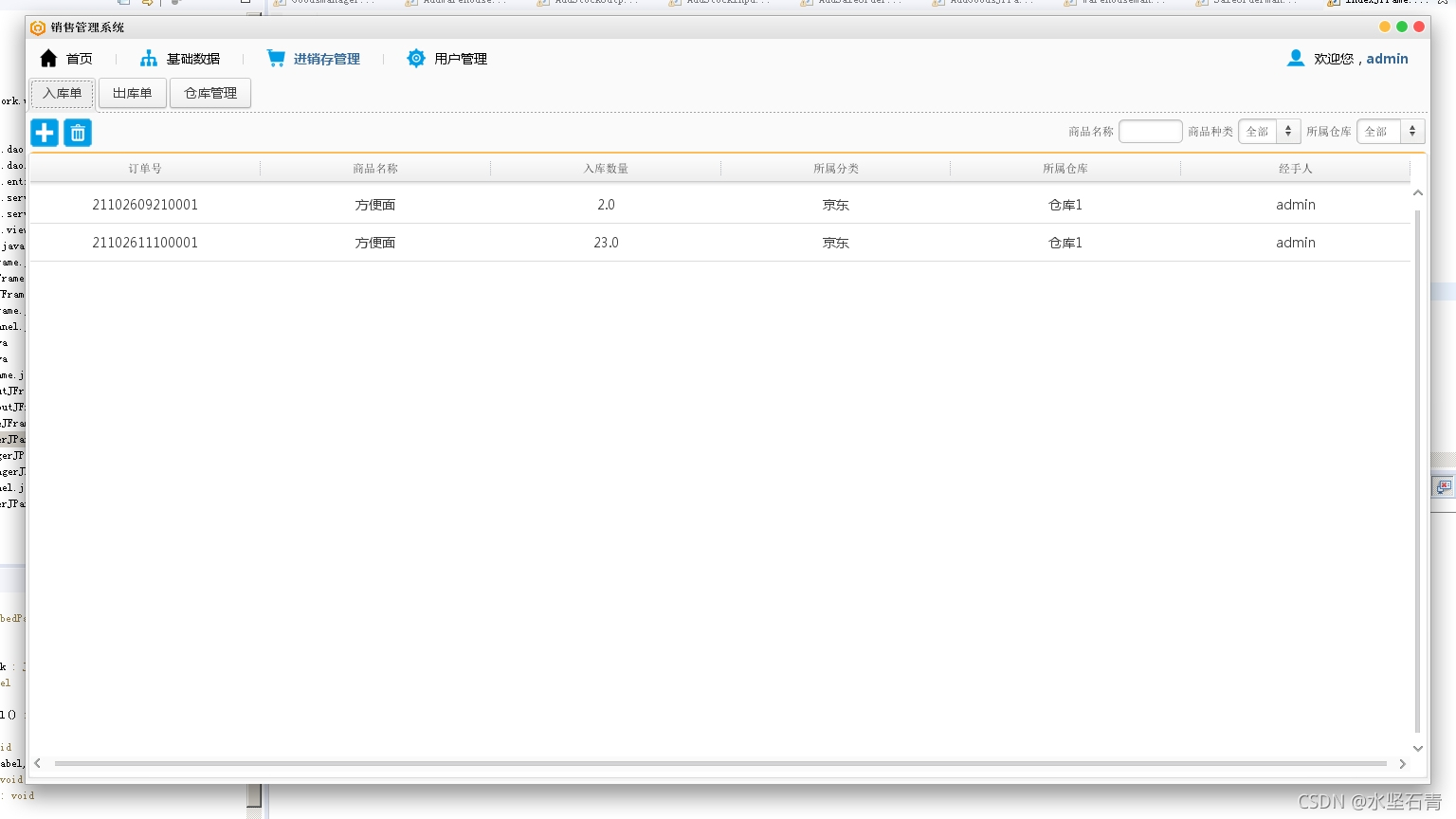
Task: Select order 21102611100001
Action: [x=145, y=243]
